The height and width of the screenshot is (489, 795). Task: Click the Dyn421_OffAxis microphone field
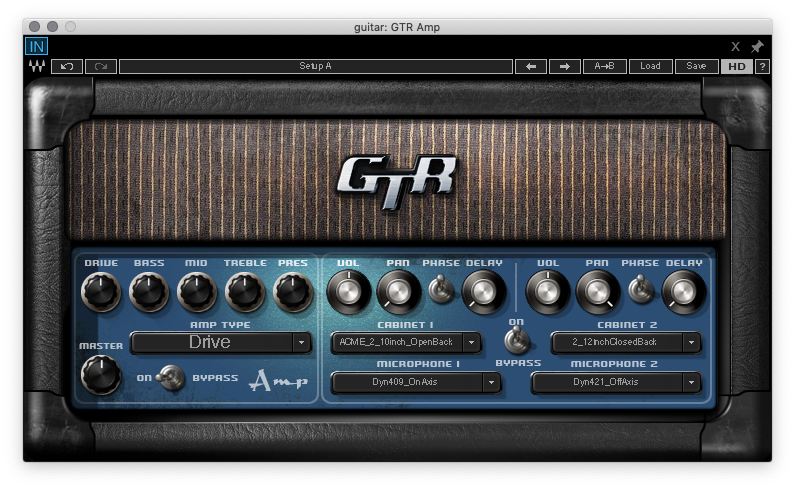(607, 382)
